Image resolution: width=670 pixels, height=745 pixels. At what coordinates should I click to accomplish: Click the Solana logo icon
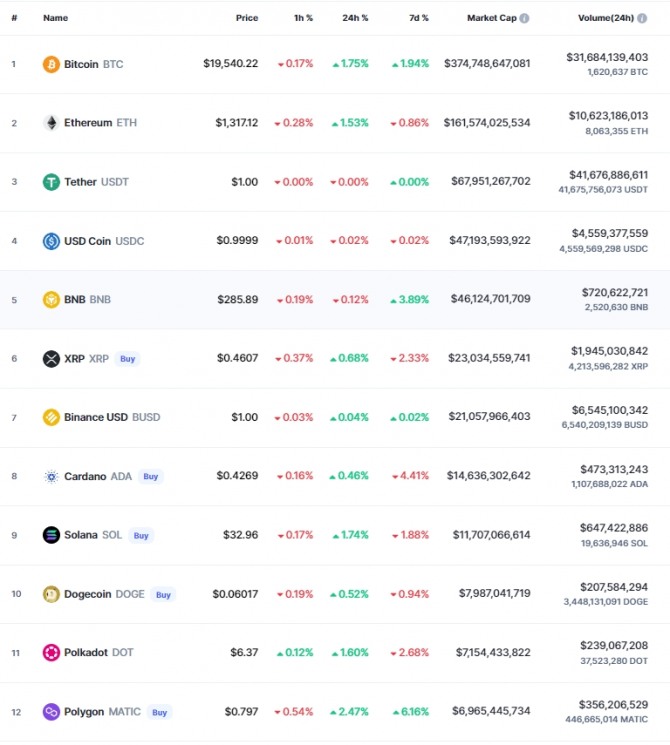point(51,535)
